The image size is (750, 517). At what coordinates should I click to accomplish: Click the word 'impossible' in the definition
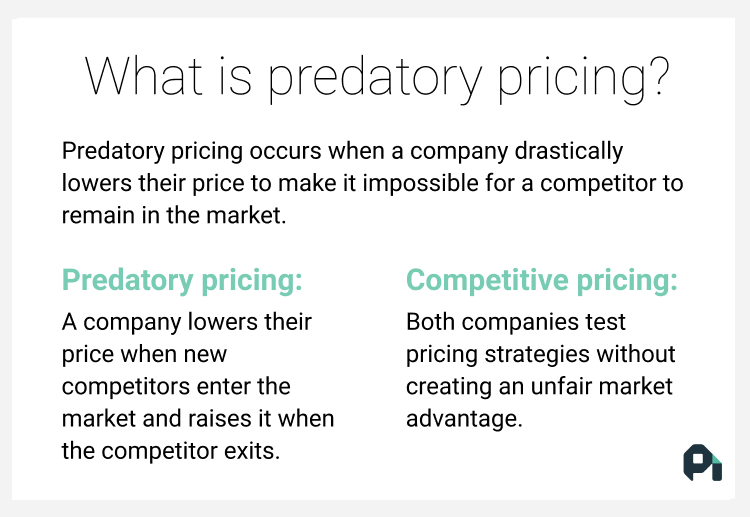420,184
